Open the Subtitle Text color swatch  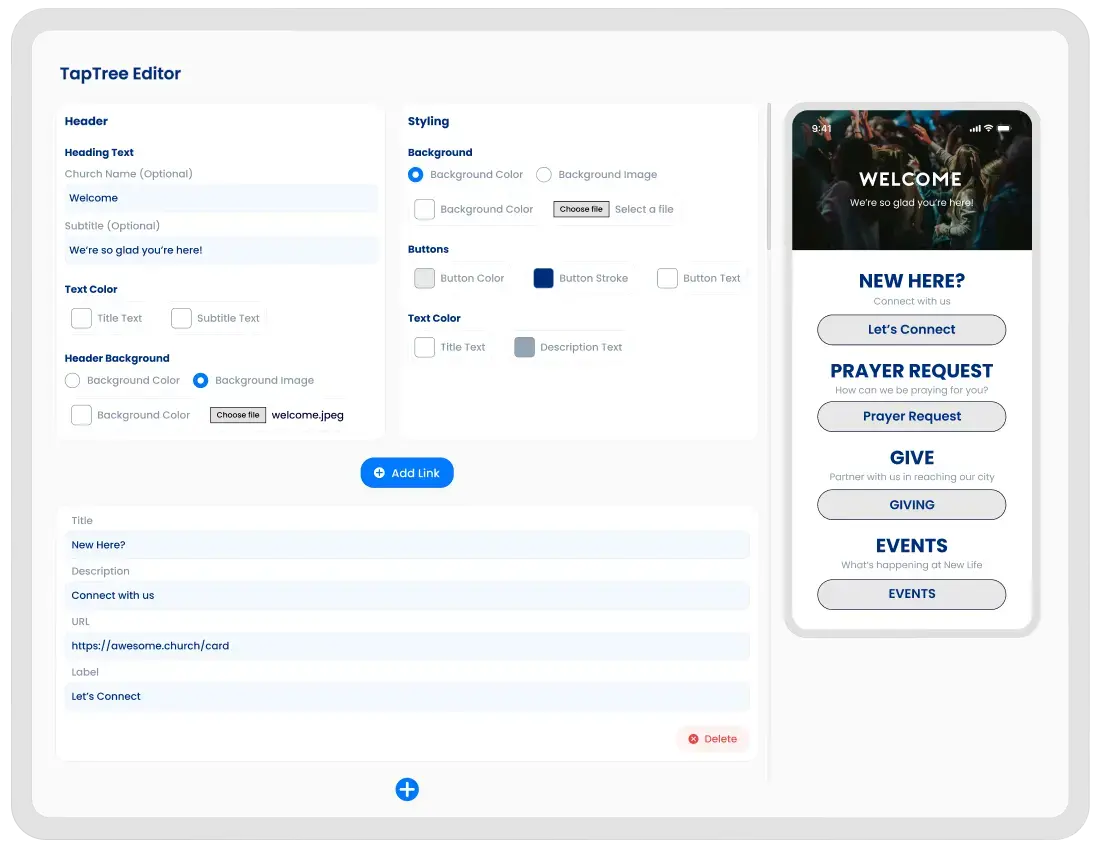tap(181, 318)
